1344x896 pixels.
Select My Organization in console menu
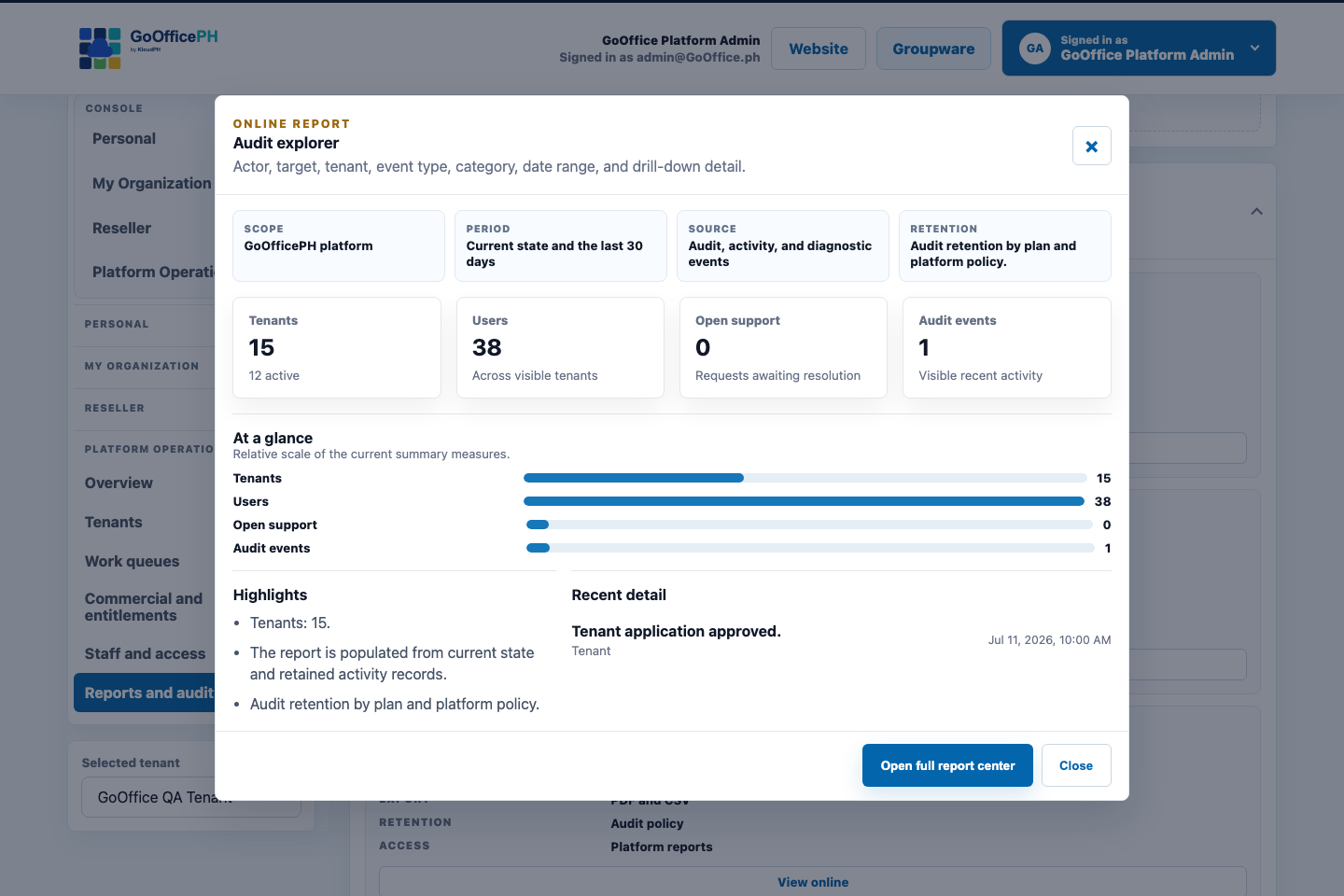coord(152,183)
